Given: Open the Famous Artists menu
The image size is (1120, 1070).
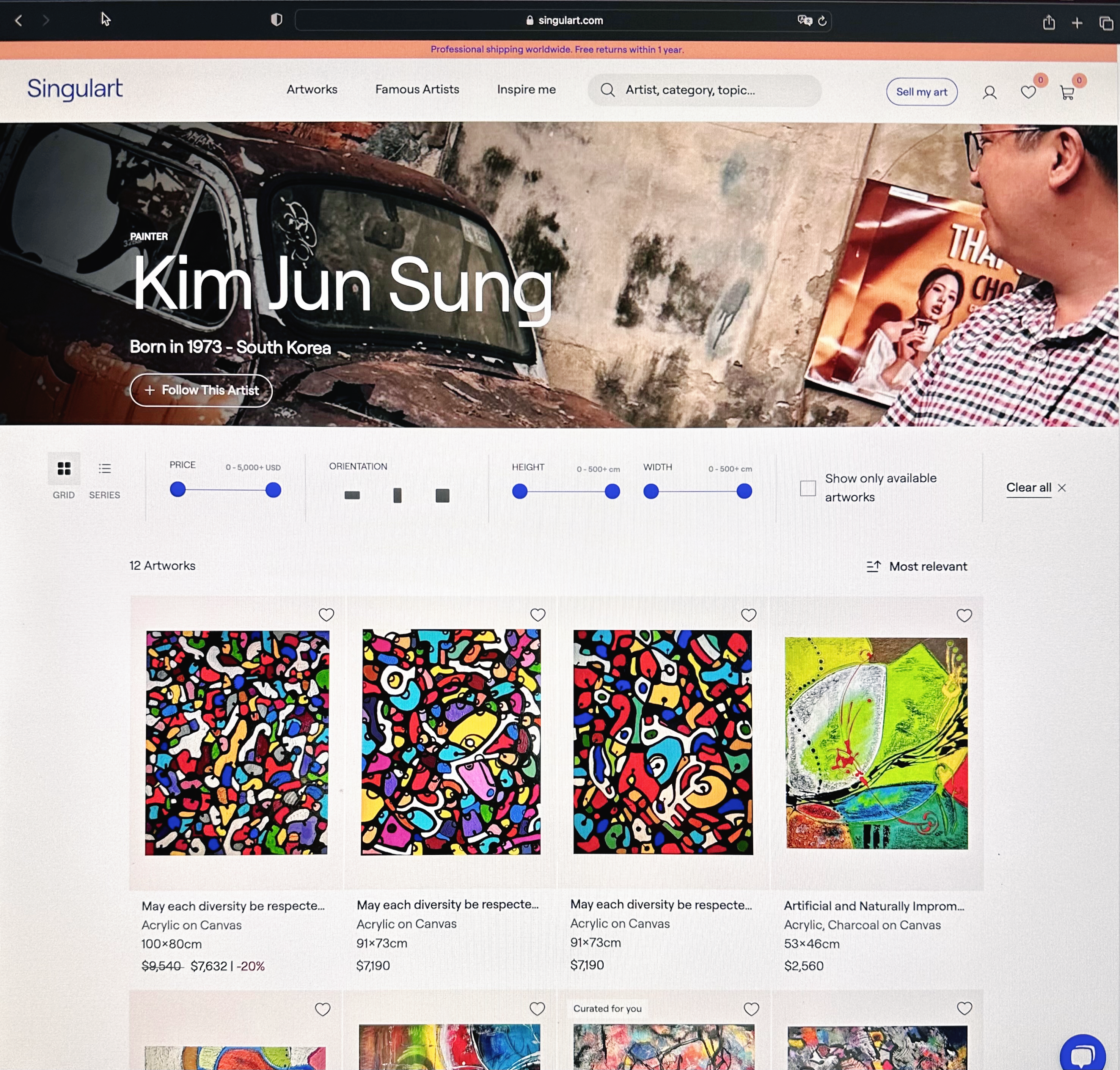Looking at the screenshot, I should tap(417, 90).
